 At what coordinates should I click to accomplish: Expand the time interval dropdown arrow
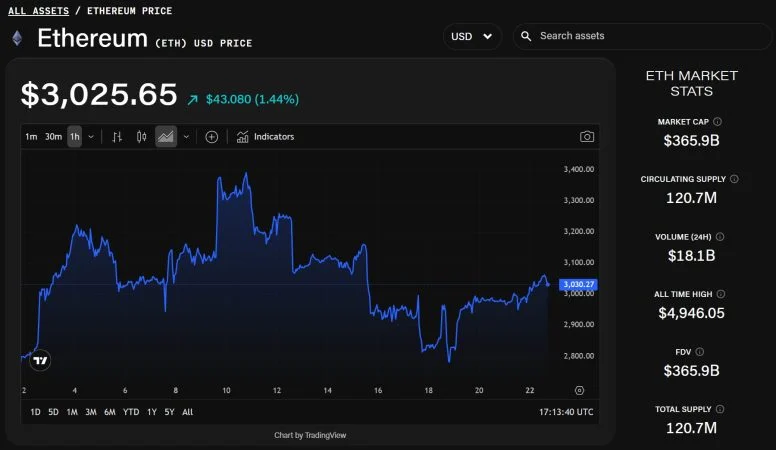click(x=91, y=137)
